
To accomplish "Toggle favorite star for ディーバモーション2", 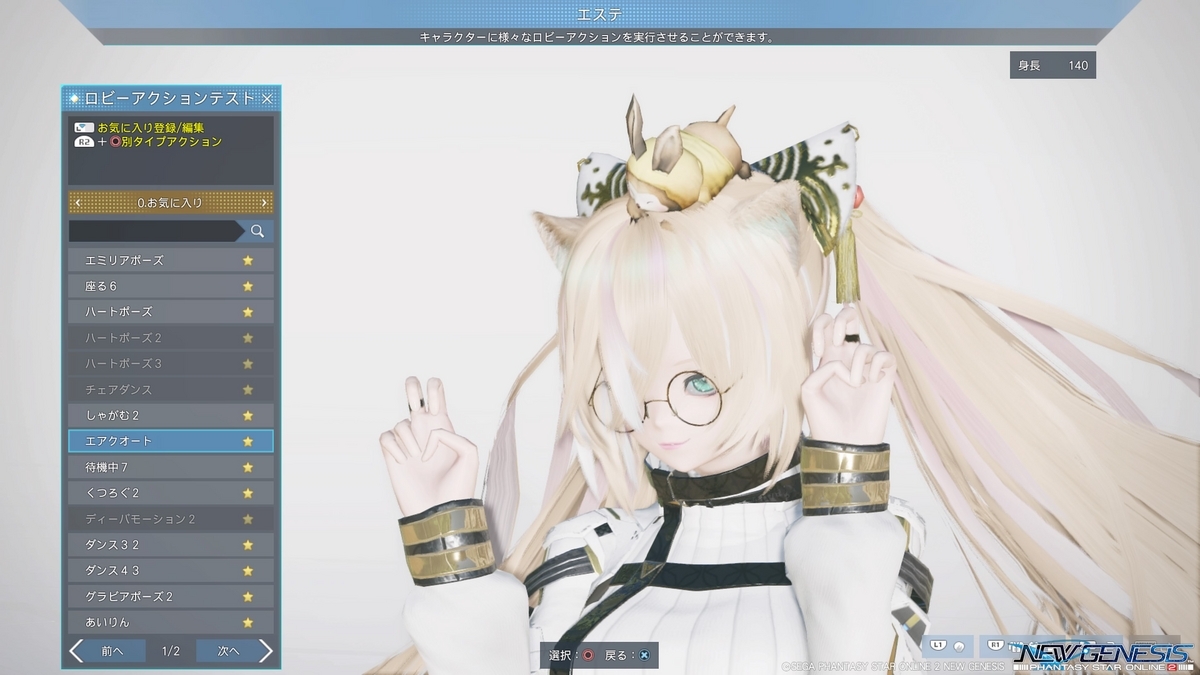I will click(248, 519).
